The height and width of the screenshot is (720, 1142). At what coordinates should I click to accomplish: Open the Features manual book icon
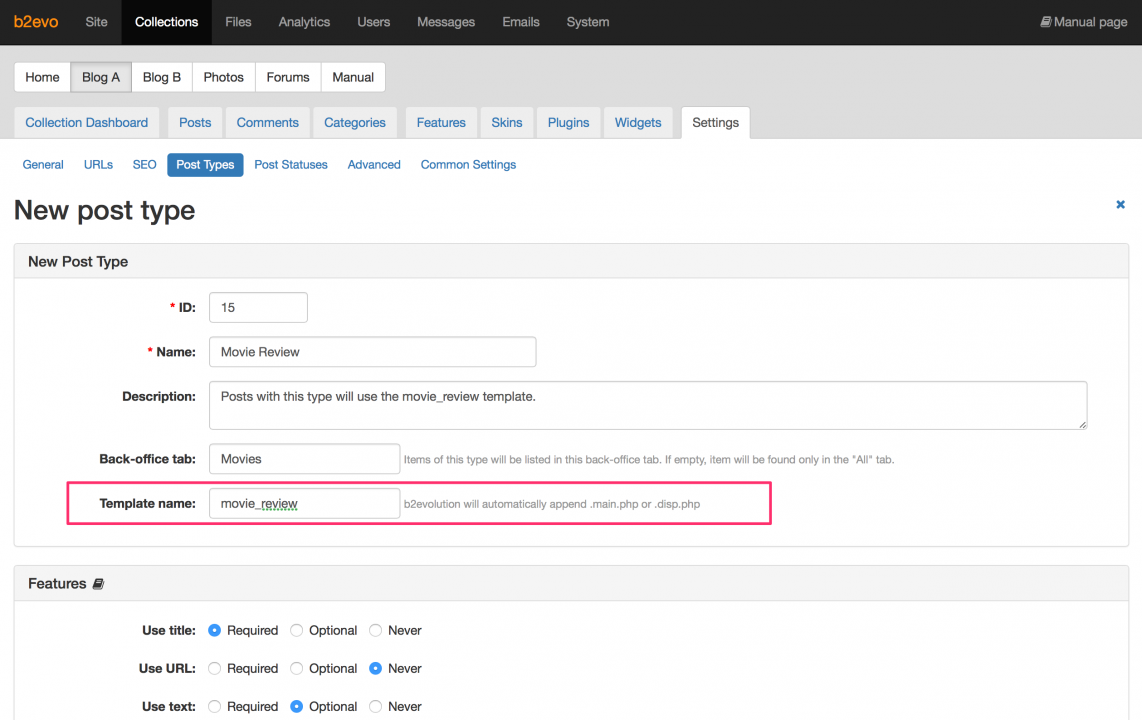pos(98,584)
